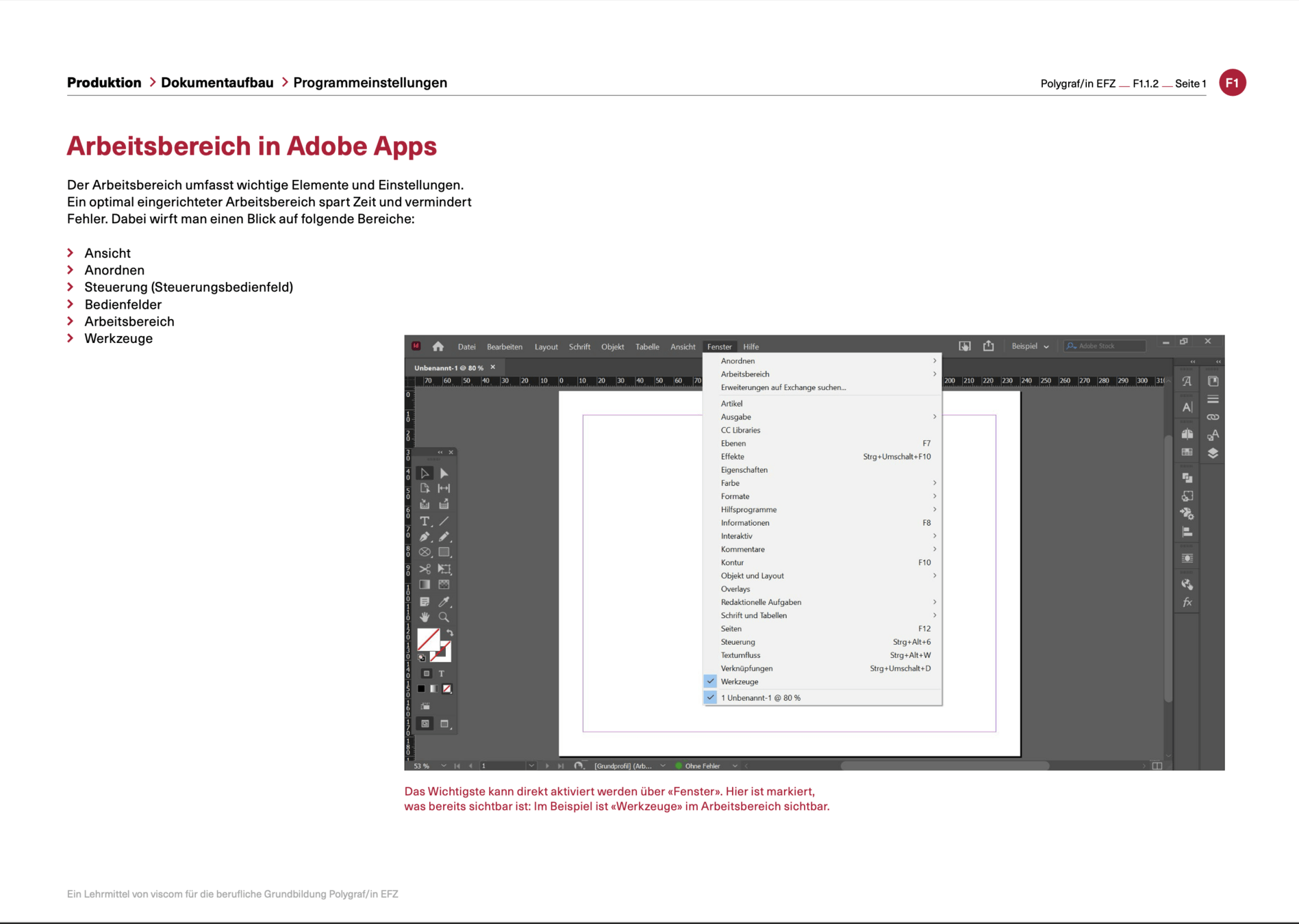The height and width of the screenshot is (924, 1299).
Task: Toggle the '1 Unbenannt-1 @ 80 %' window entry
Action: 822,697
